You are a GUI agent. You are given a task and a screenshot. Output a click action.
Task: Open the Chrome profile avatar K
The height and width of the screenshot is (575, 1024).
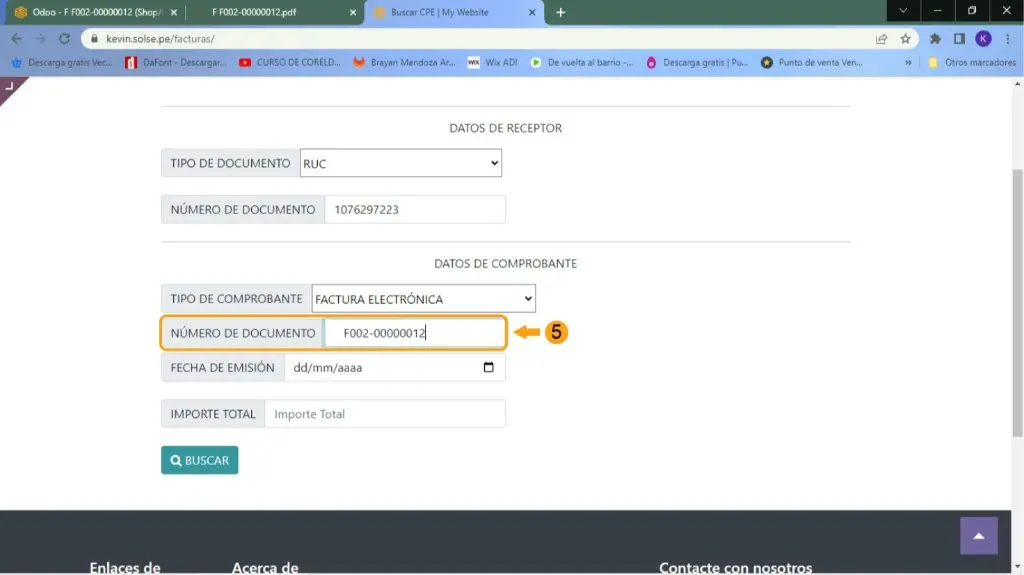pos(983,39)
